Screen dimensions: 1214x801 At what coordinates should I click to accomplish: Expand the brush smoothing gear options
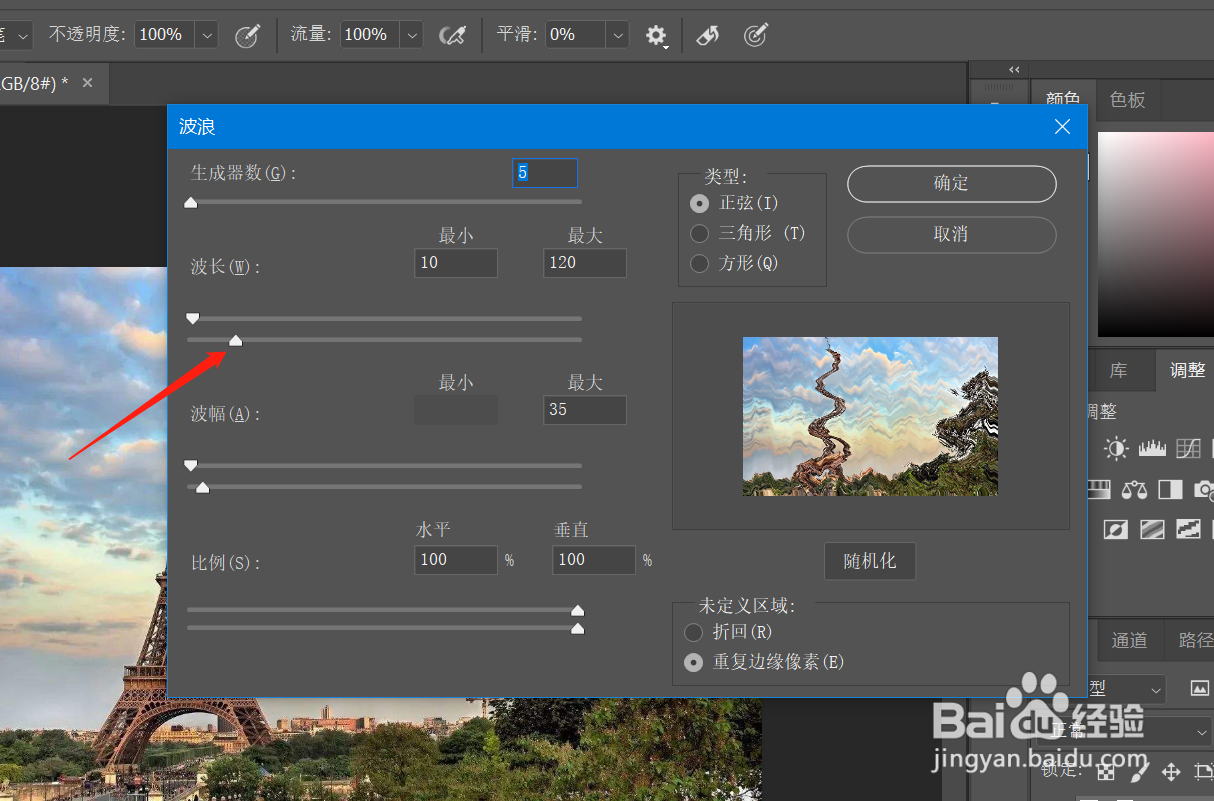point(656,34)
